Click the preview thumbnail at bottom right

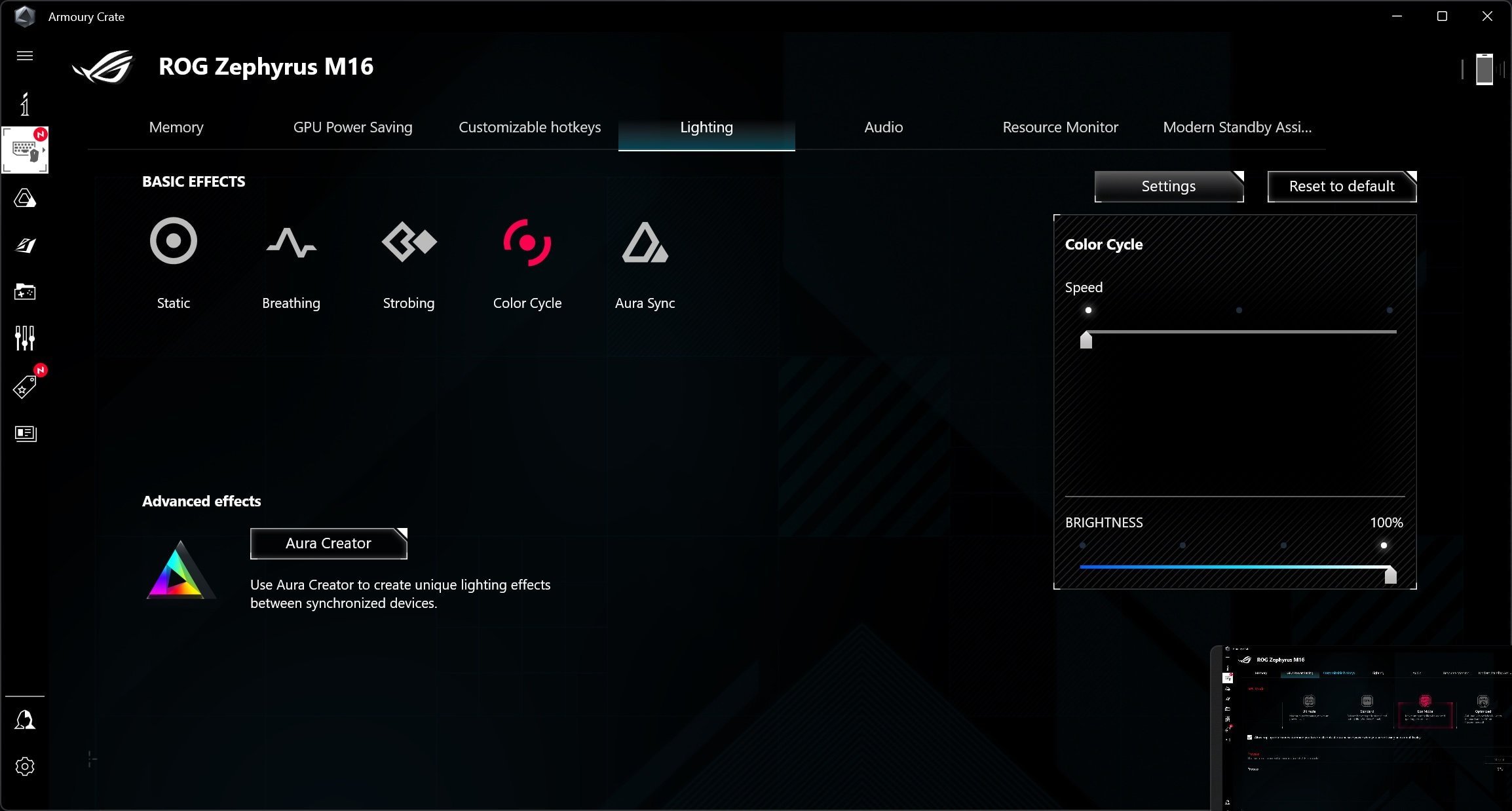1361,728
